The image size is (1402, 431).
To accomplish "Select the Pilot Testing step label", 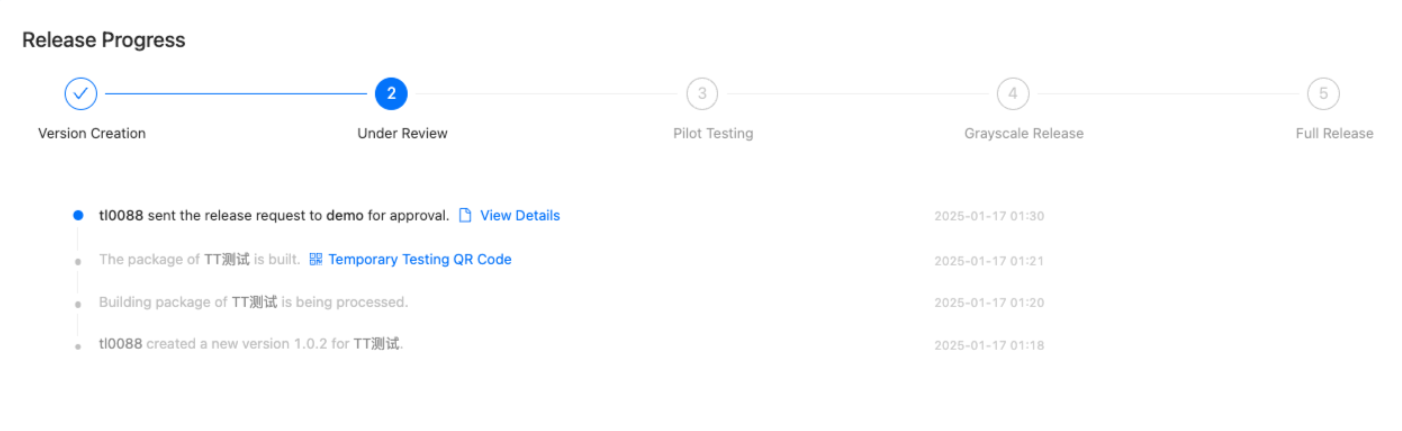I will (713, 134).
